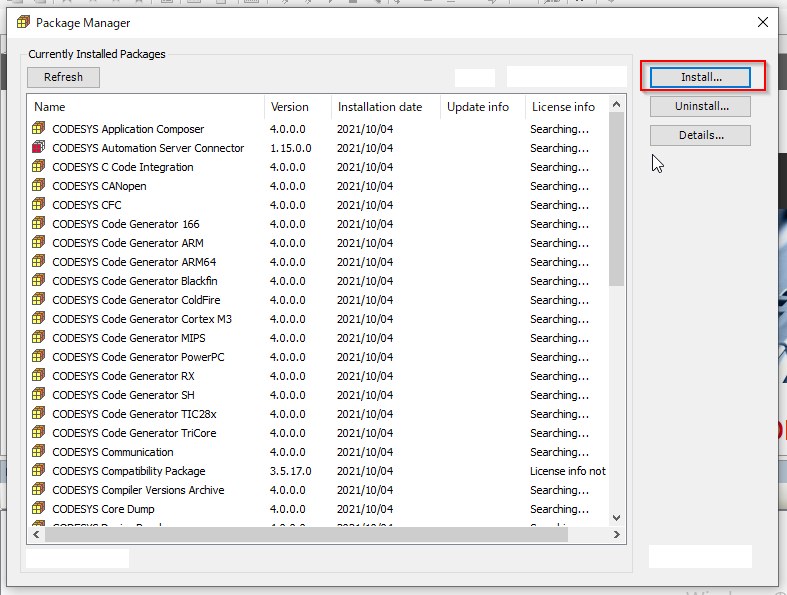Click the Package Manager title bar icon
Image resolution: width=787 pixels, height=595 pixels.
click(x=23, y=23)
